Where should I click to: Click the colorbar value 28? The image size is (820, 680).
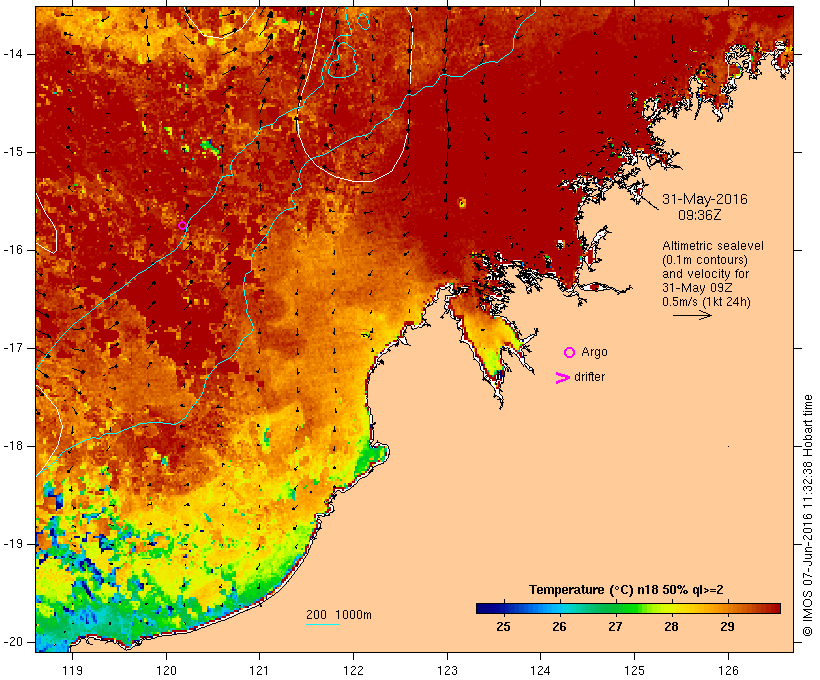tap(671, 627)
